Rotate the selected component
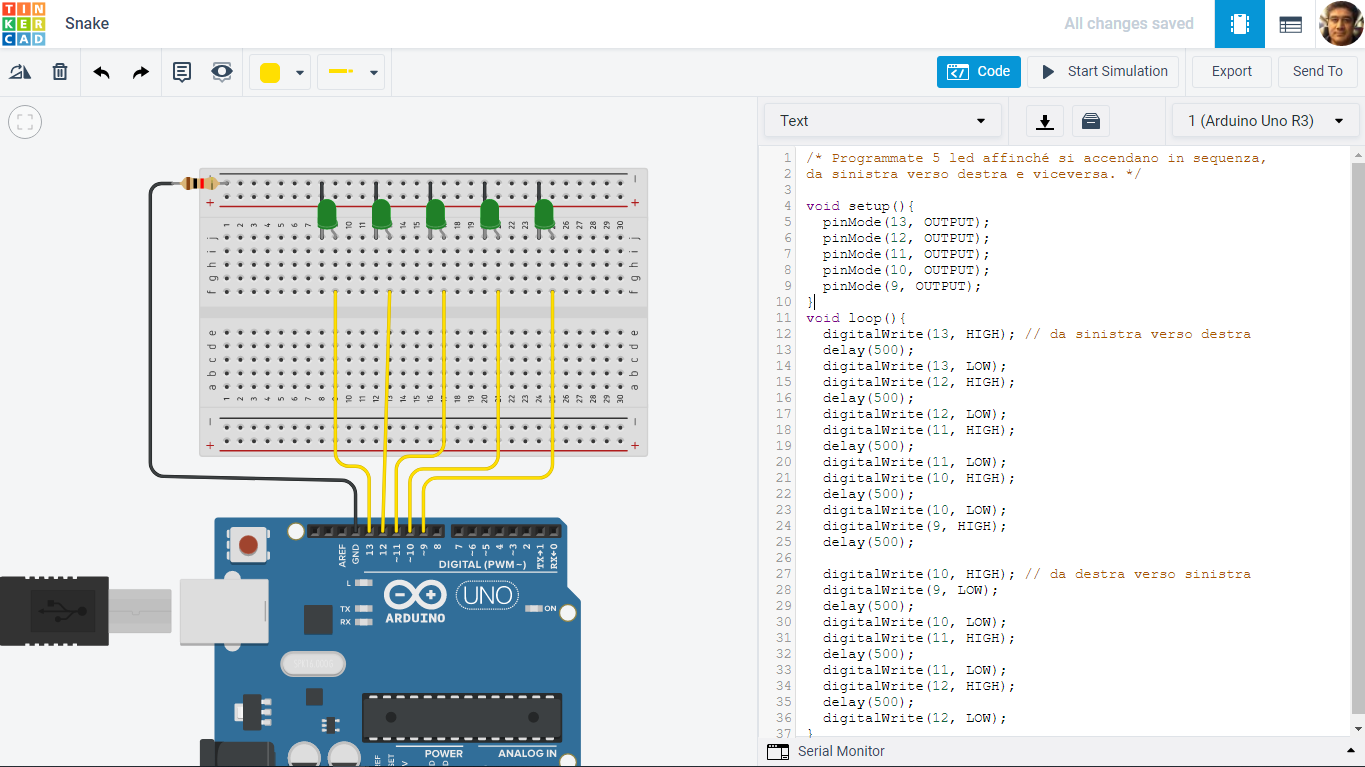The height and width of the screenshot is (767, 1365). (x=20, y=72)
